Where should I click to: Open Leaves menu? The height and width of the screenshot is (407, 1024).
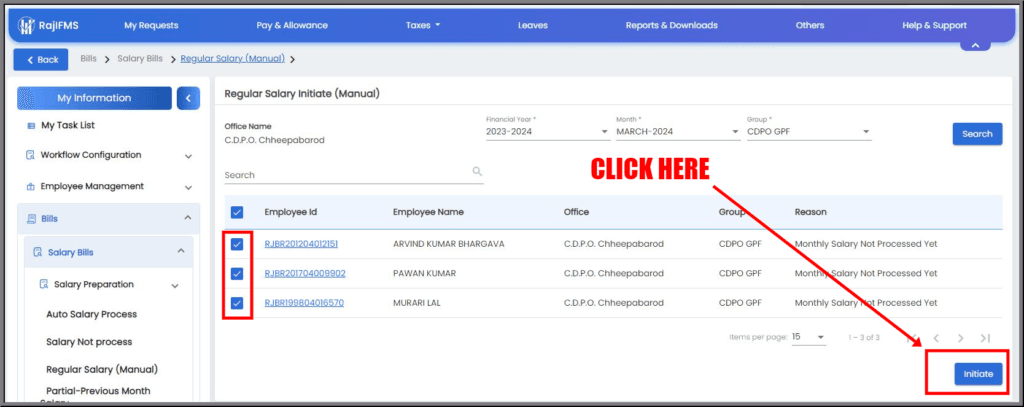coord(533,25)
